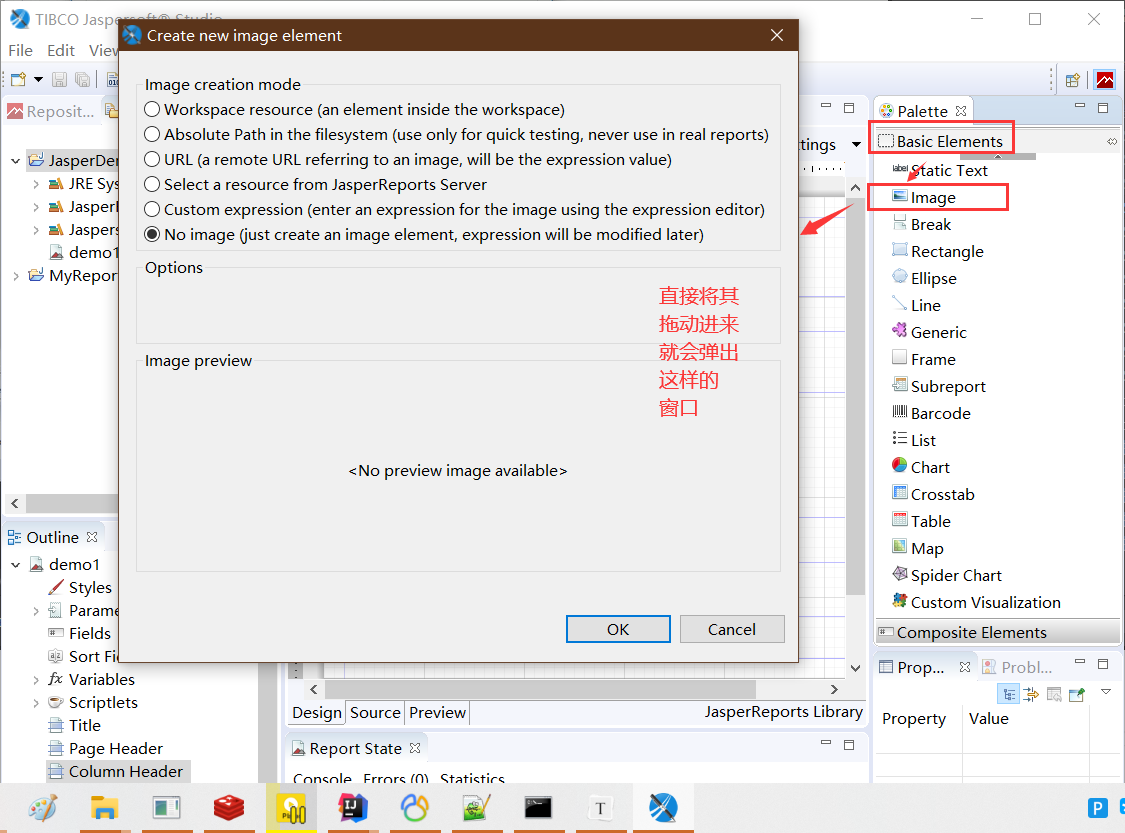Confirm the dialog with OK
The width and height of the screenshot is (1125, 833).
(618, 629)
